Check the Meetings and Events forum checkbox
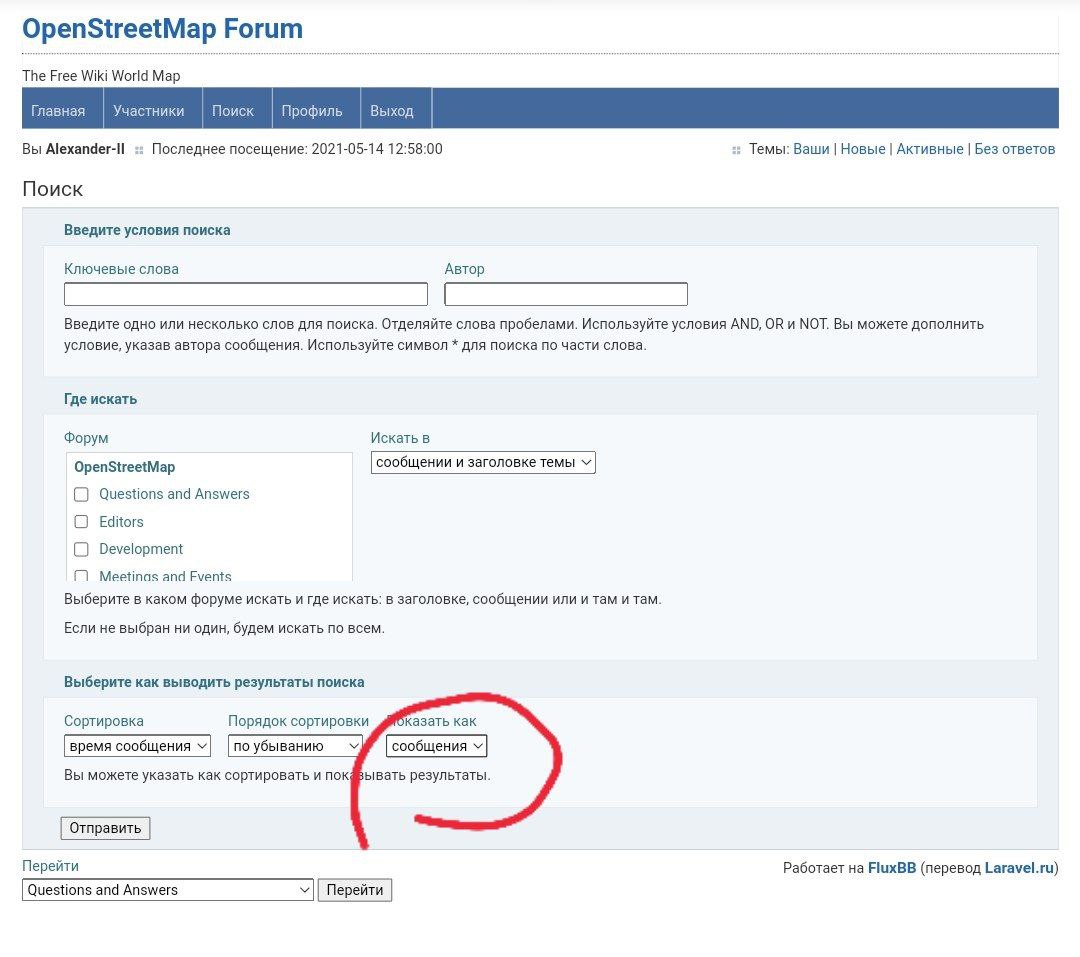1080x957 pixels. point(81,576)
